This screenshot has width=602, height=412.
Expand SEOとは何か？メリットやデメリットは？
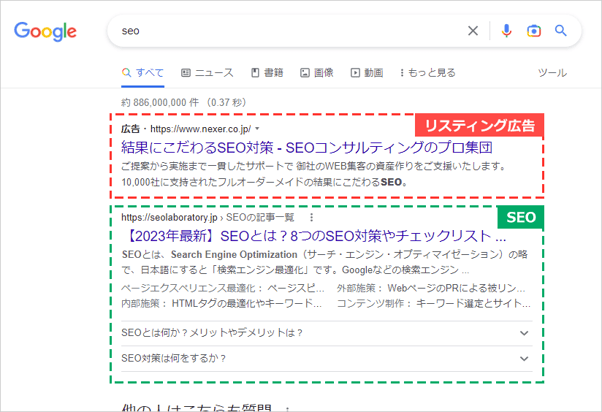point(327,333)
